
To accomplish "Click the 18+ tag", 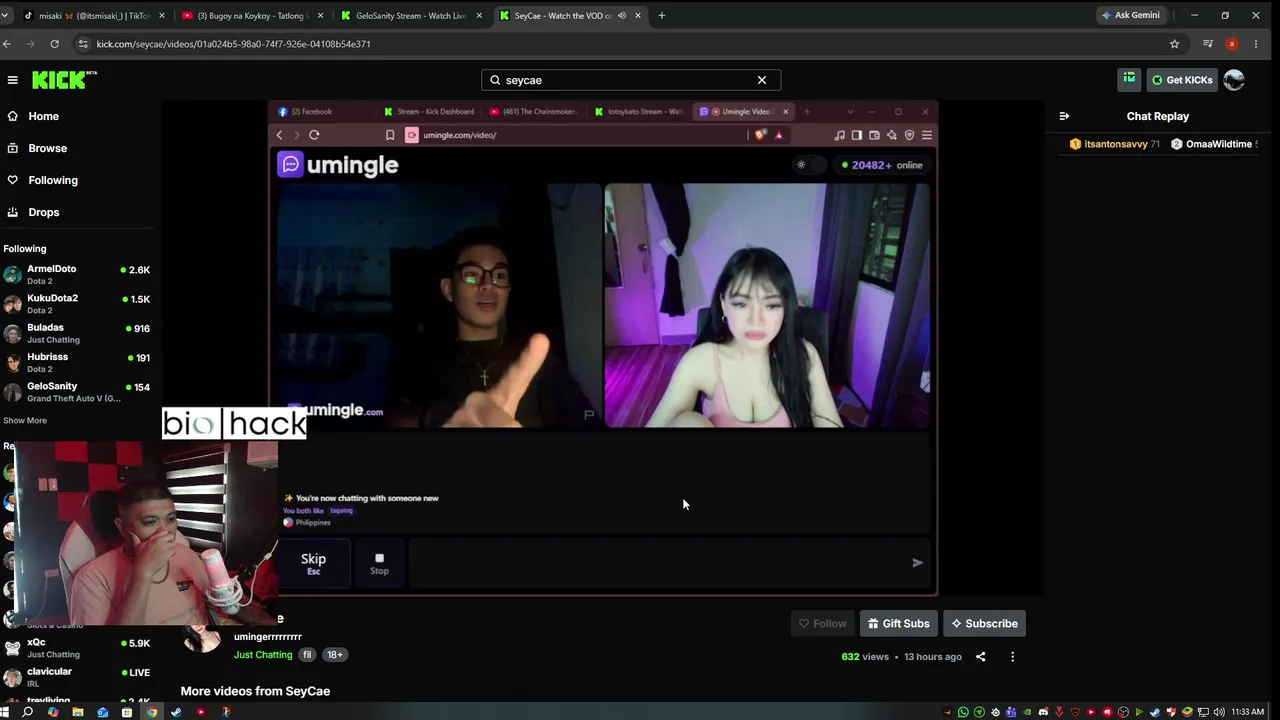I will click(334, 655).
